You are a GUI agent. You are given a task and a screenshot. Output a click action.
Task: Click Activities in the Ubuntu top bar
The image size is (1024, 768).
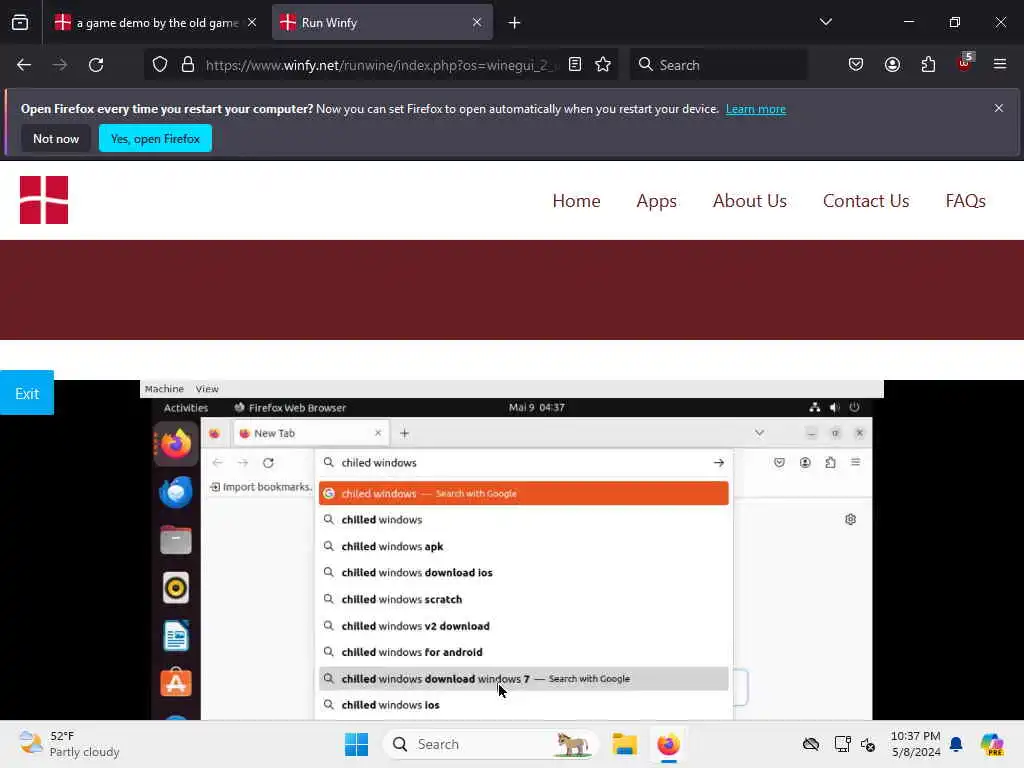pyautogui.click(x=185, y=408)
